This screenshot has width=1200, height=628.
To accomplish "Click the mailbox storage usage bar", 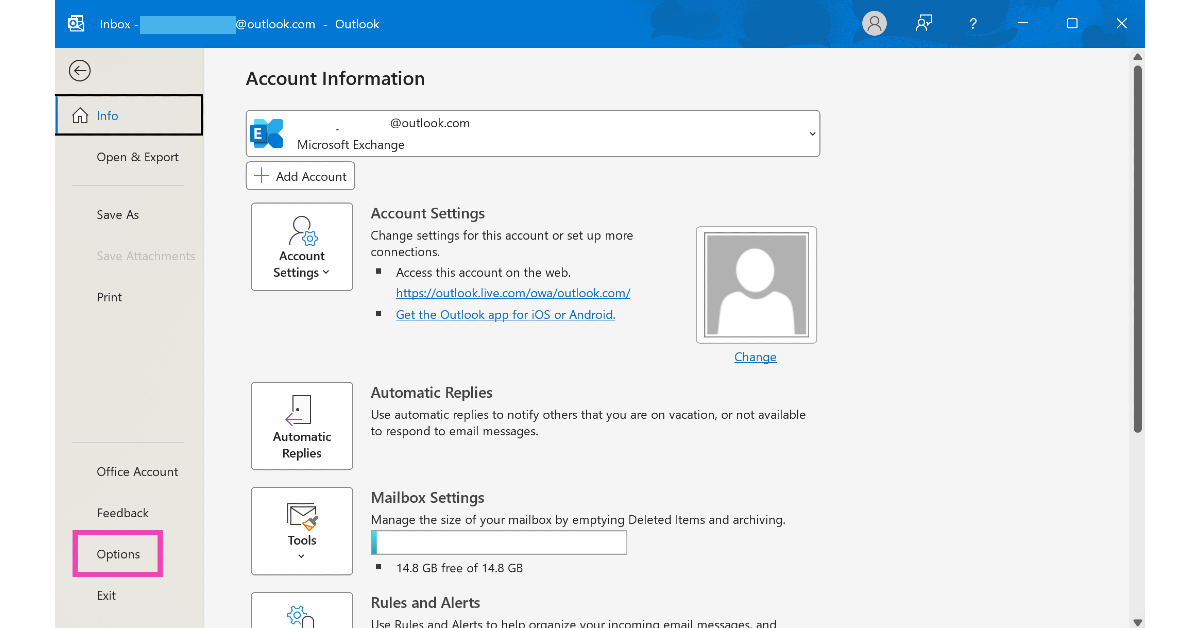I will (x=499, y=542).
